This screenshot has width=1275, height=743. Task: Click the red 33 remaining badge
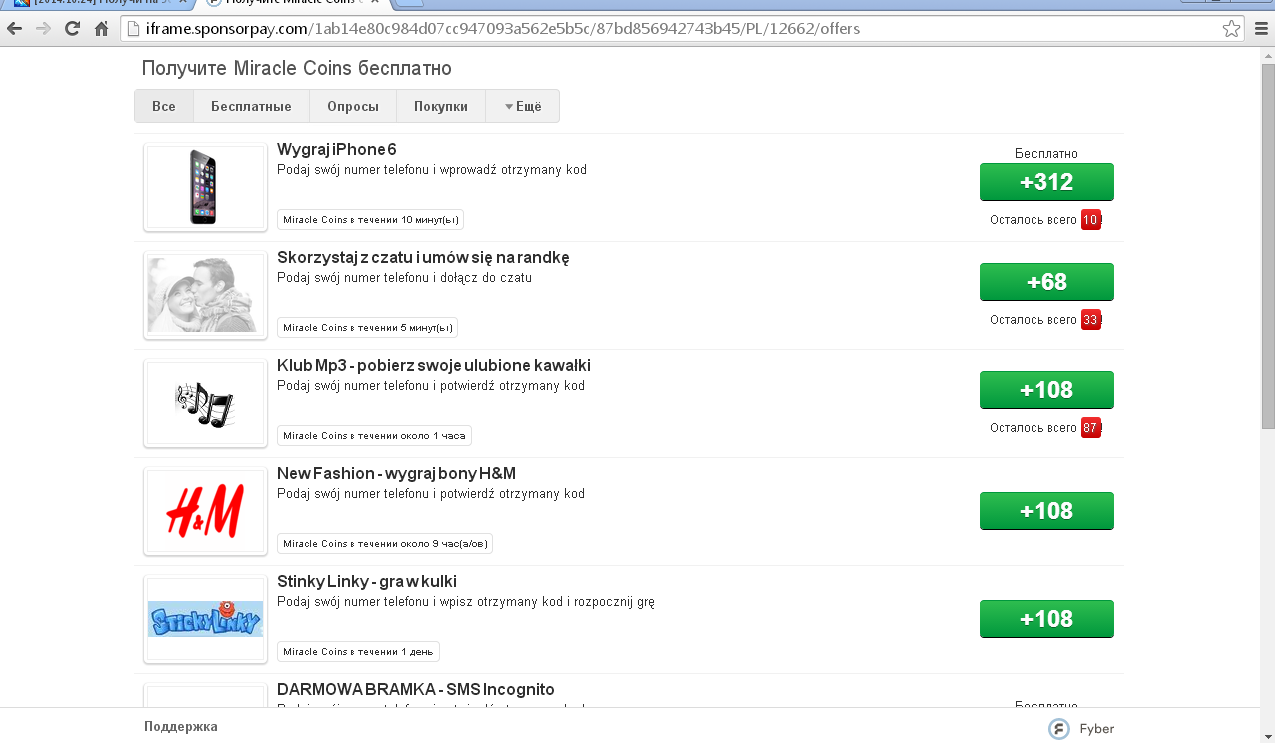(1090, 320)
